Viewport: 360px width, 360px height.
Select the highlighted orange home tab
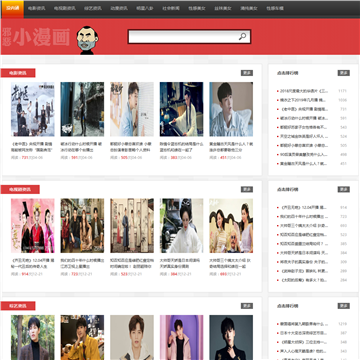13,8
